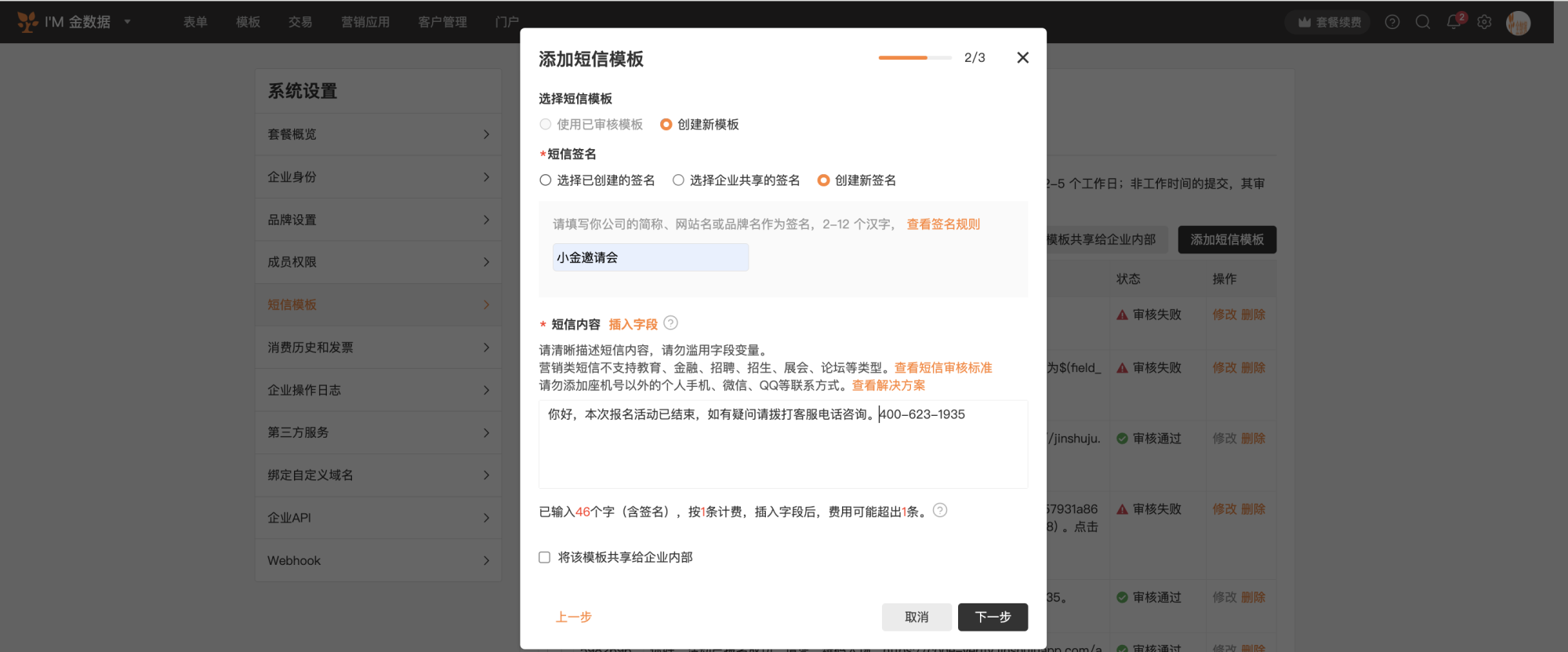The width and height of the screenshot is (1568, 652).
Task: Close the 添加短信模板 dialog
Action: [1022, 57]
